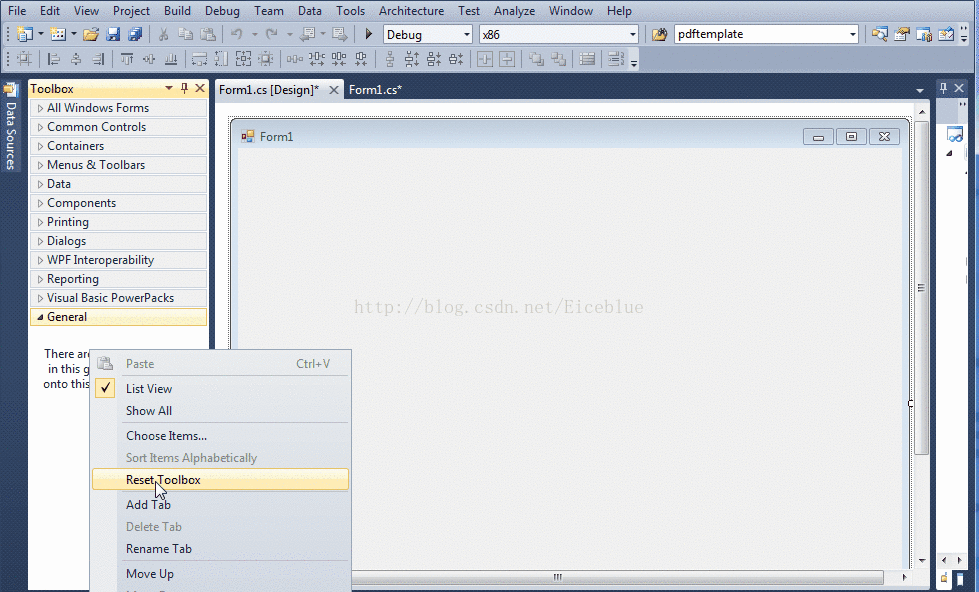Click the Align Centers layout icon
This screenshot has height=592, width=979.
pyautogui.click(x=76, y=59)
